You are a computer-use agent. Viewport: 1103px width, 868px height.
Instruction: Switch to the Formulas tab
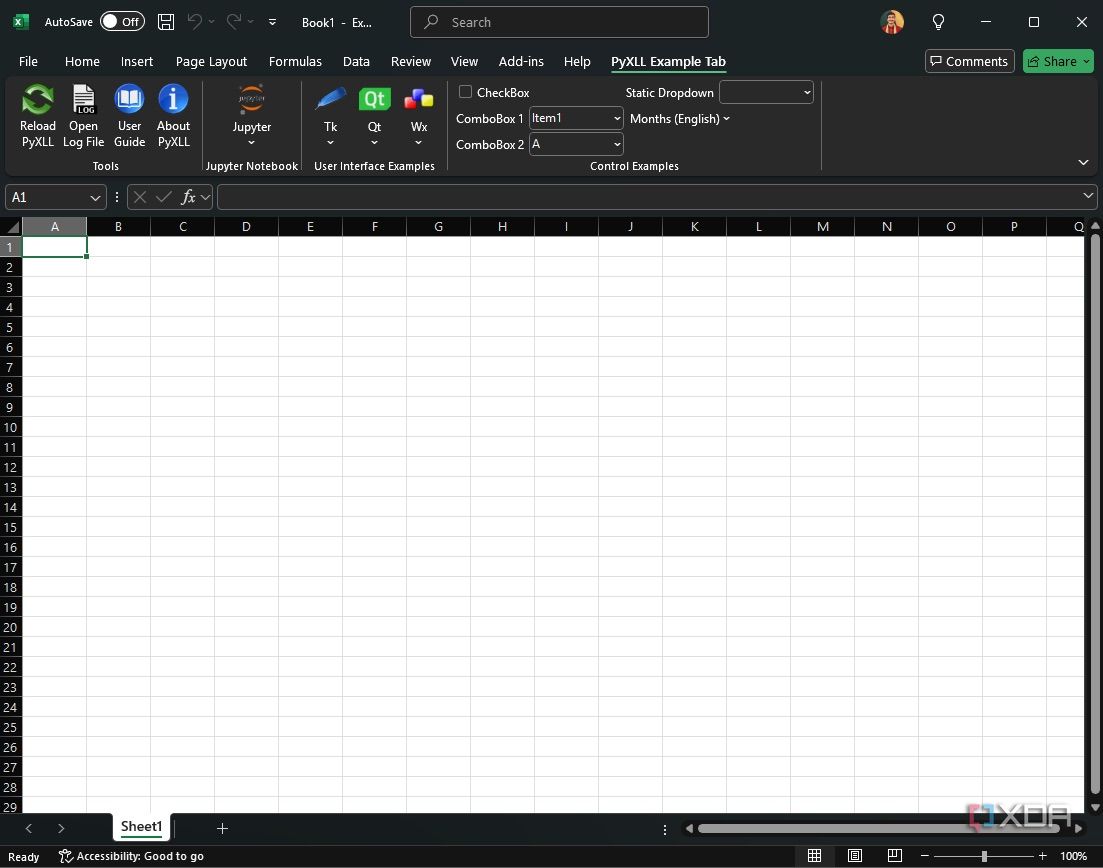pos(295,62)
